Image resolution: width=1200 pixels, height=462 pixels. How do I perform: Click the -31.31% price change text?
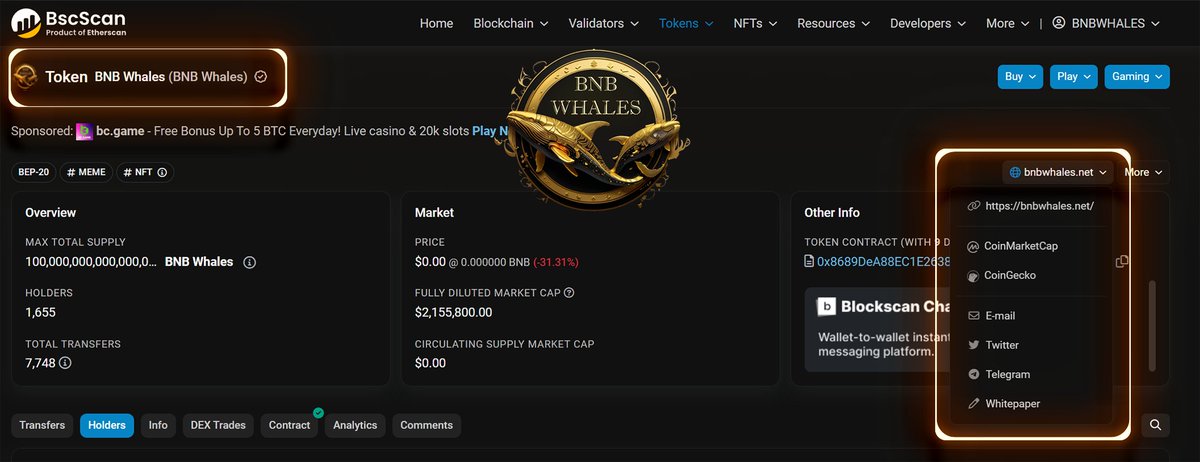click(x=556, y=262)
